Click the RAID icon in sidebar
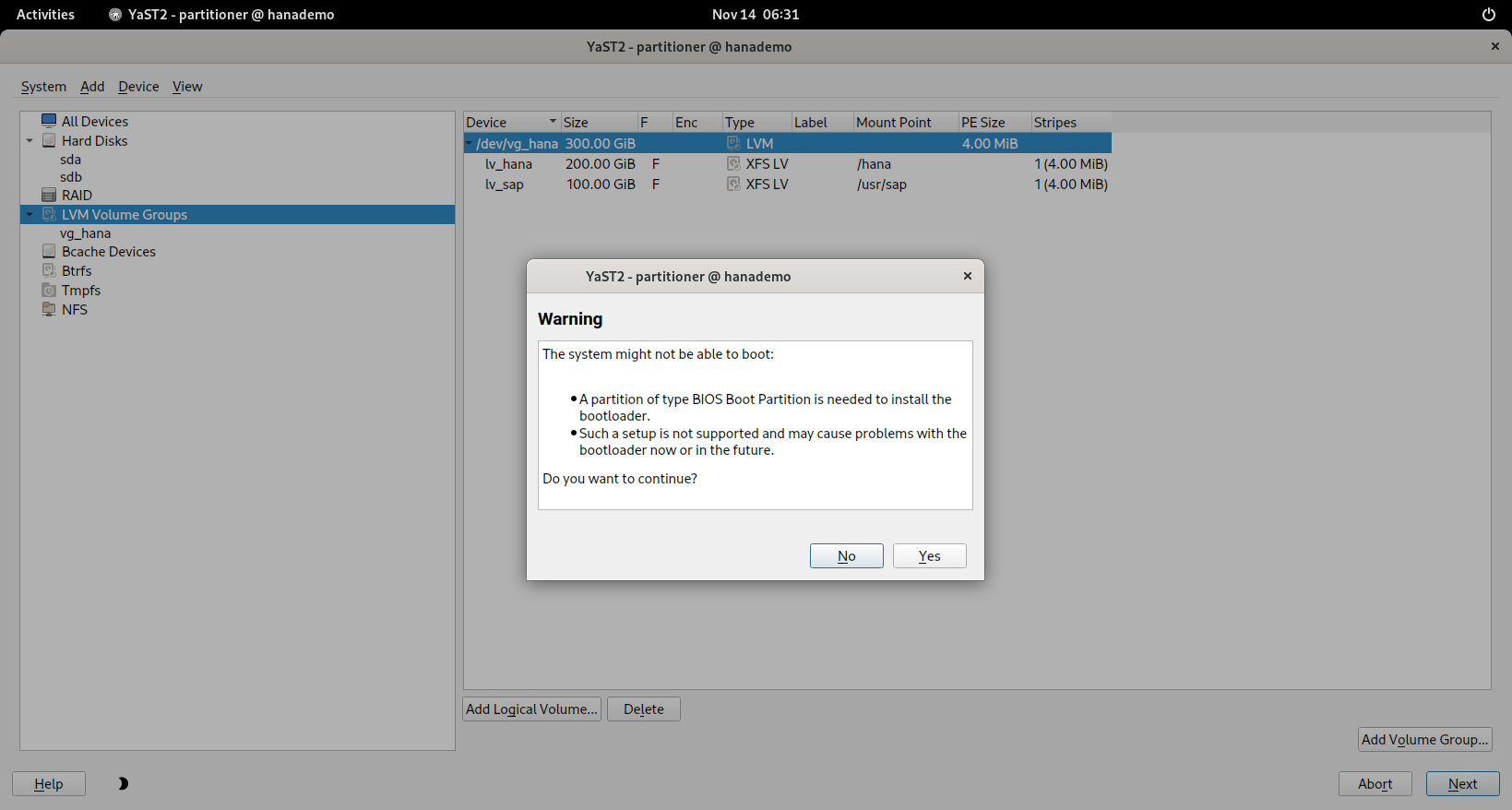The image size is (1512, 810). [49, 195]
